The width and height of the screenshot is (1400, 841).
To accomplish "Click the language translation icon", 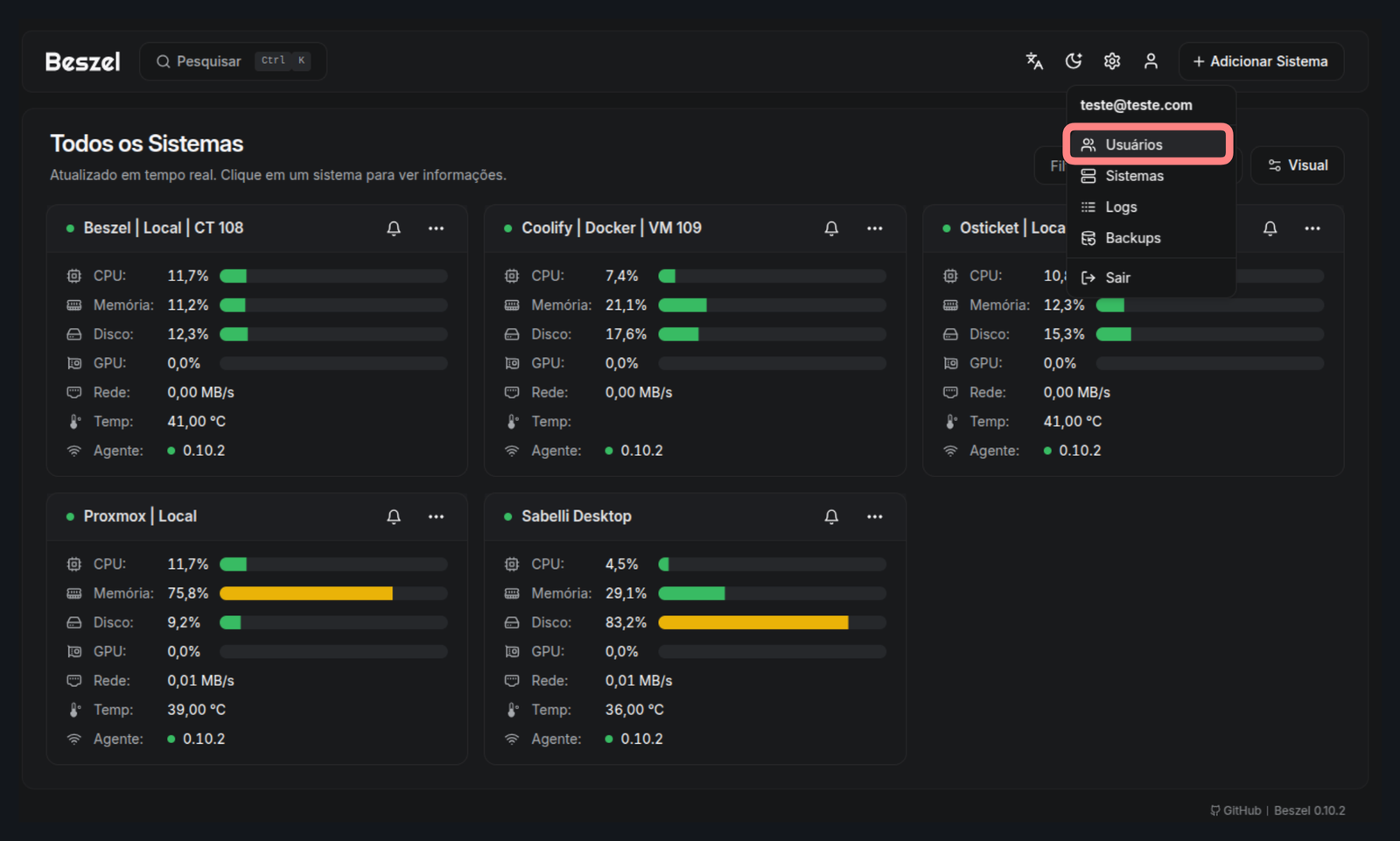I will [x=1034, y=61].
